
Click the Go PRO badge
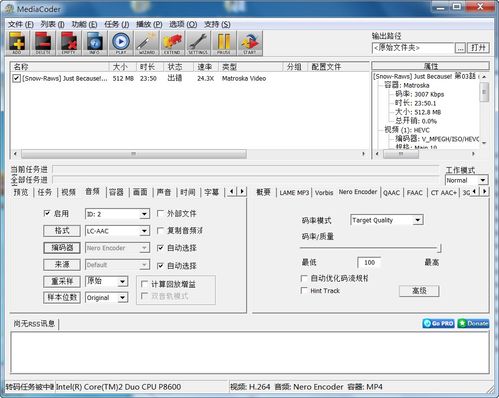(x=438, y=323)
